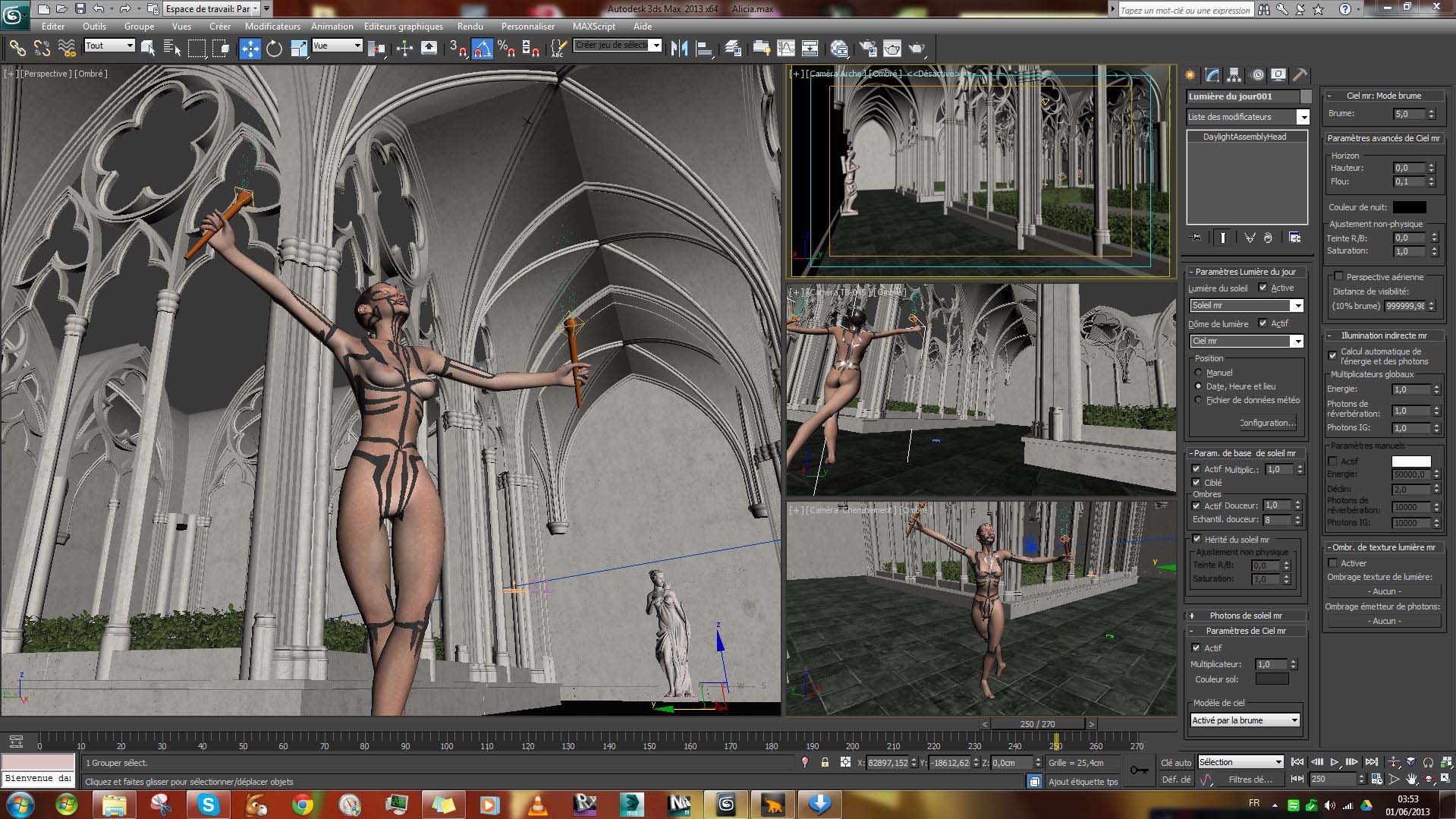Open the Activé par la brume dropdown
Screen dimensions: 1456x819
[x=1245, y=720]
